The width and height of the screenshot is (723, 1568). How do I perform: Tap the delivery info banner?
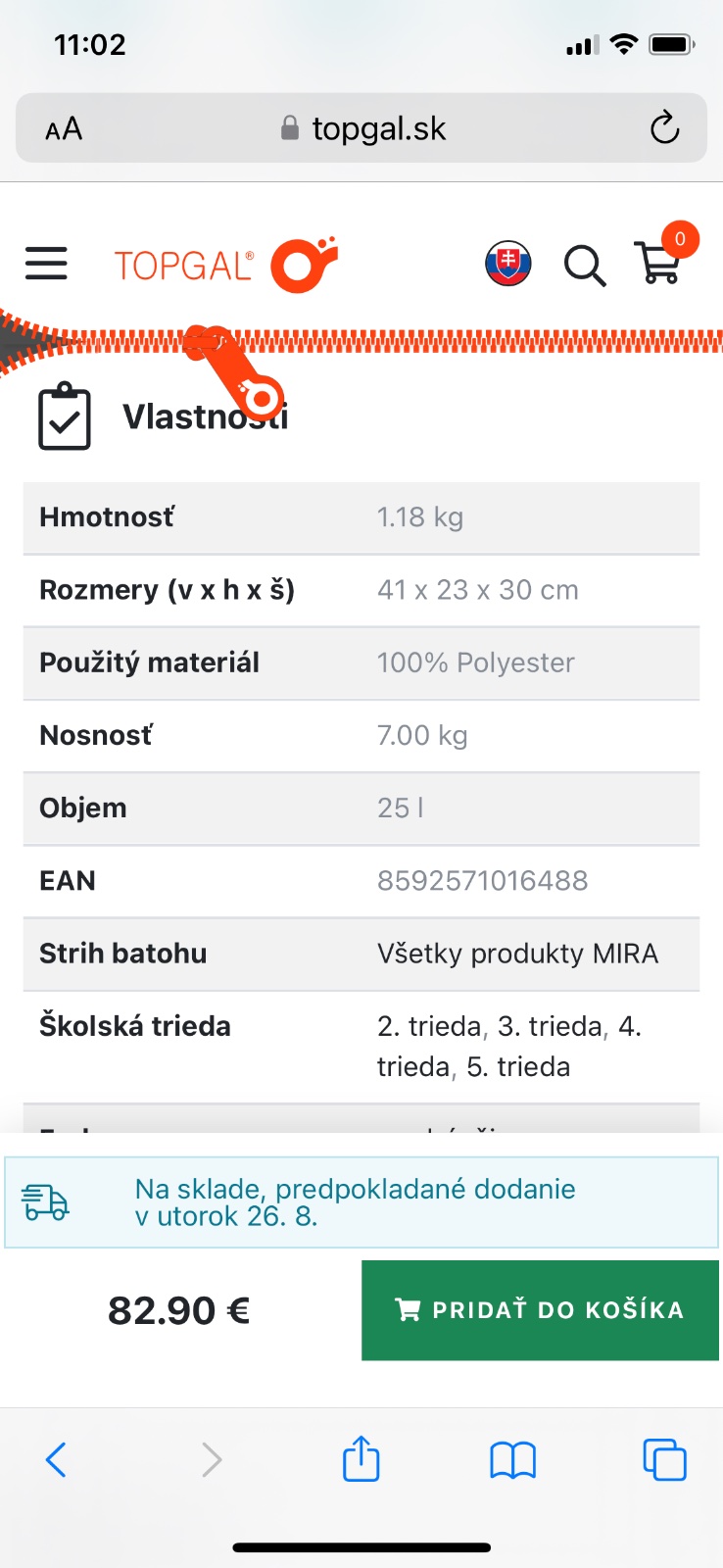click(x=361, y=1202)
